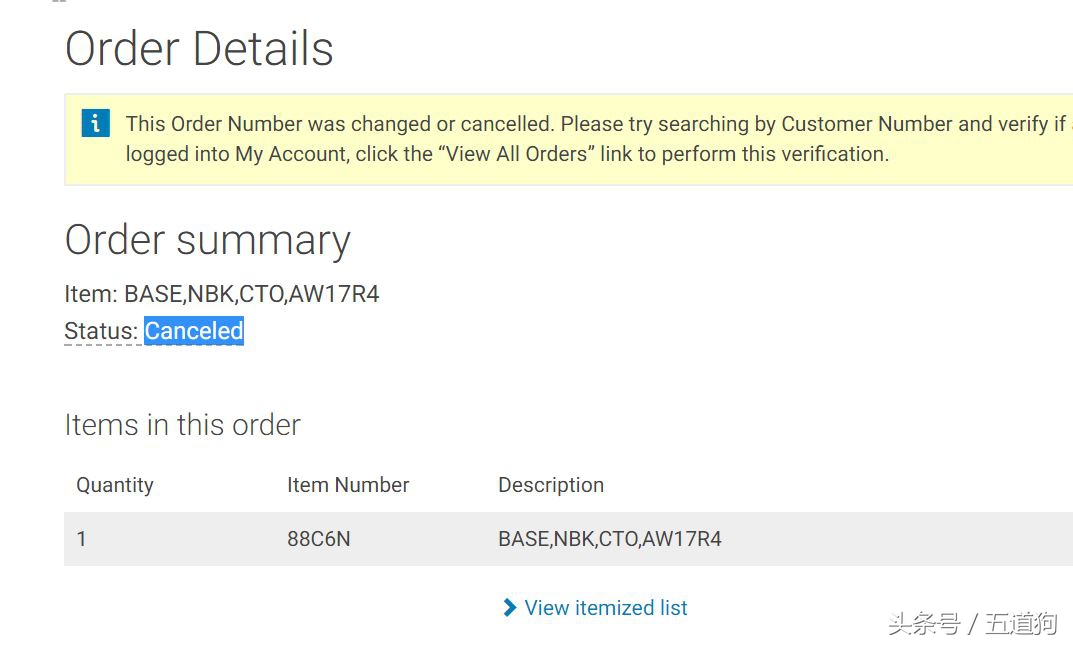Click the Status label with dotted underline
The image size is (1073, 645).
[x=100, y=331]
